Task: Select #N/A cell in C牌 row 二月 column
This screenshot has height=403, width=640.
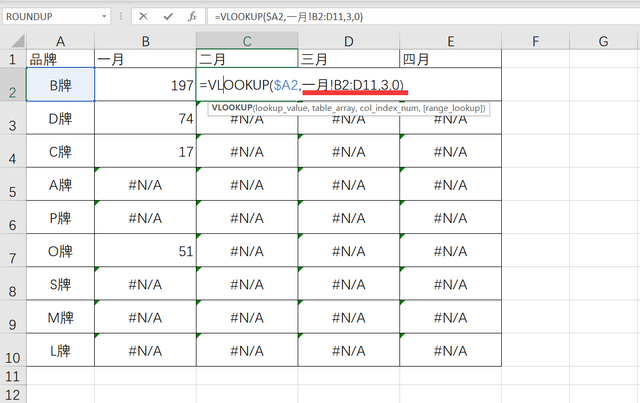Action: (247, 151)
